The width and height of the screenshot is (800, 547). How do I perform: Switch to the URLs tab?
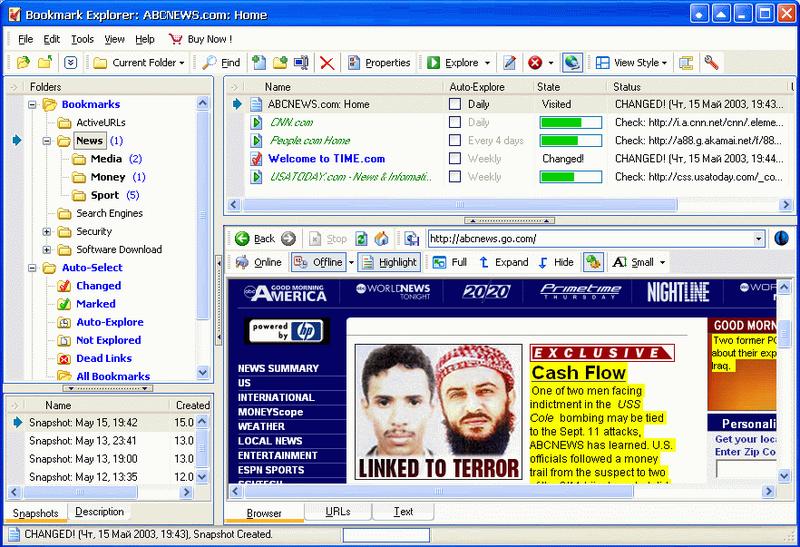click(338, 512)
